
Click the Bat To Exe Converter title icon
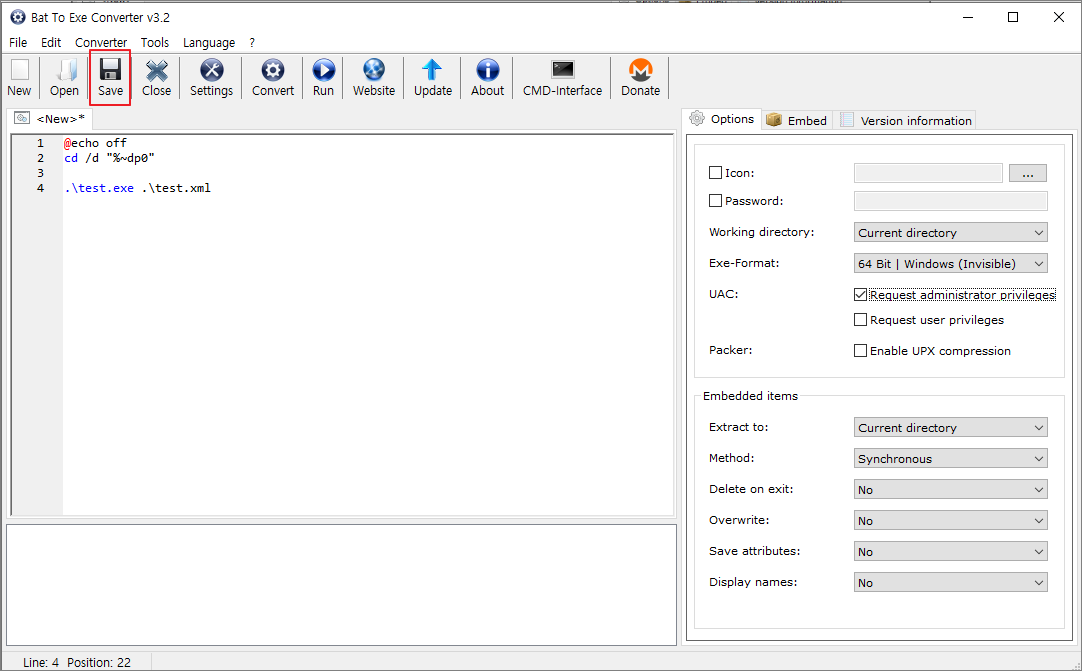(x=18, y=17)
